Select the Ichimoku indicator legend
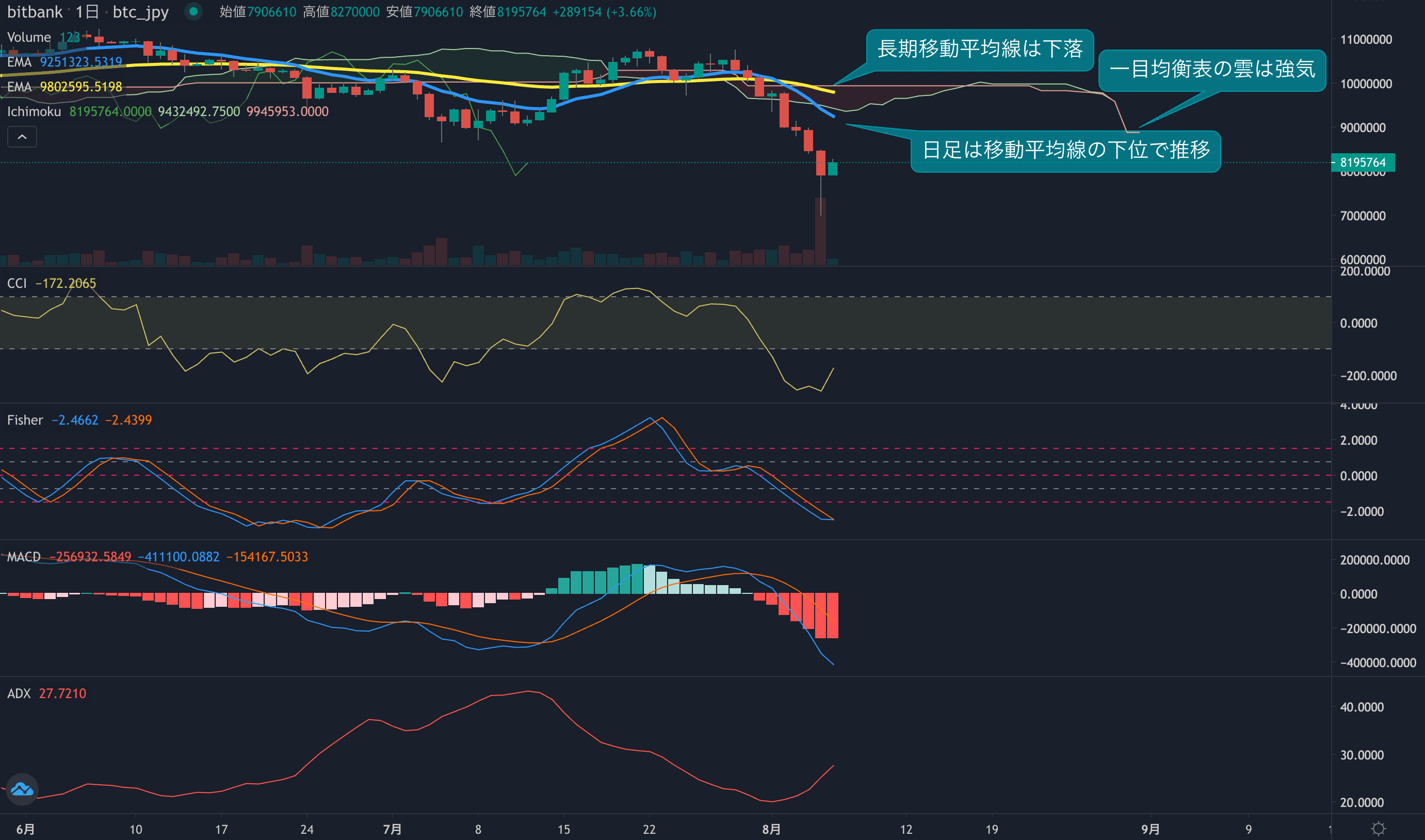 (34, 111)
